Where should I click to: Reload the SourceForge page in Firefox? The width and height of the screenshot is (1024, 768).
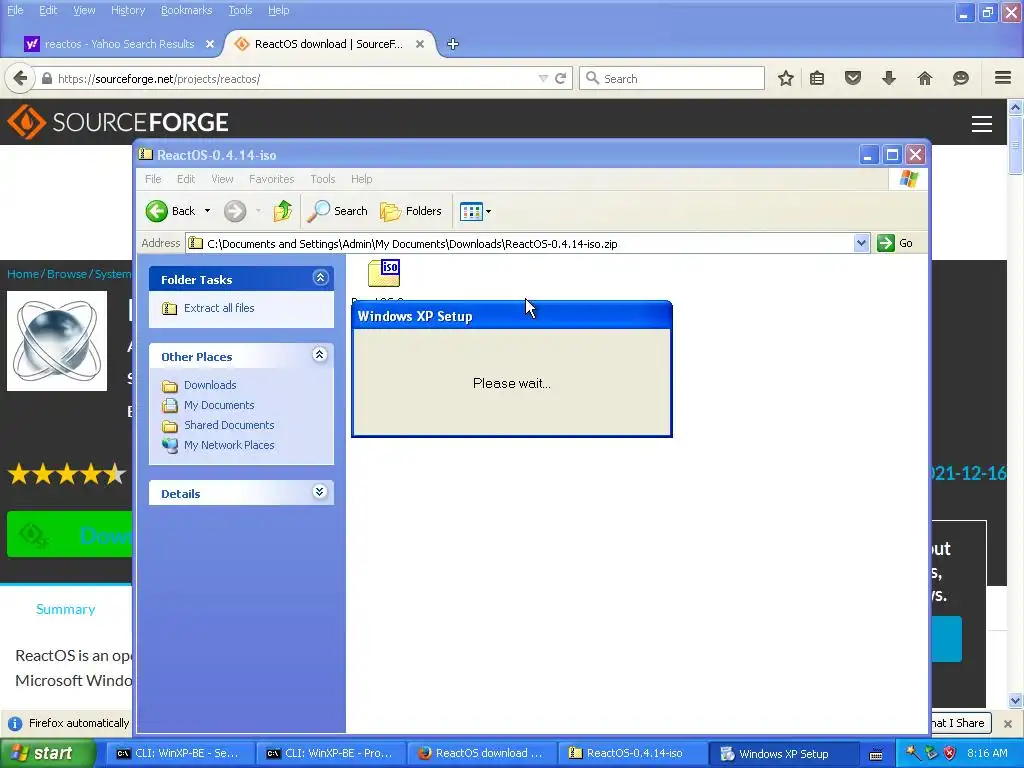pos(560,78)
